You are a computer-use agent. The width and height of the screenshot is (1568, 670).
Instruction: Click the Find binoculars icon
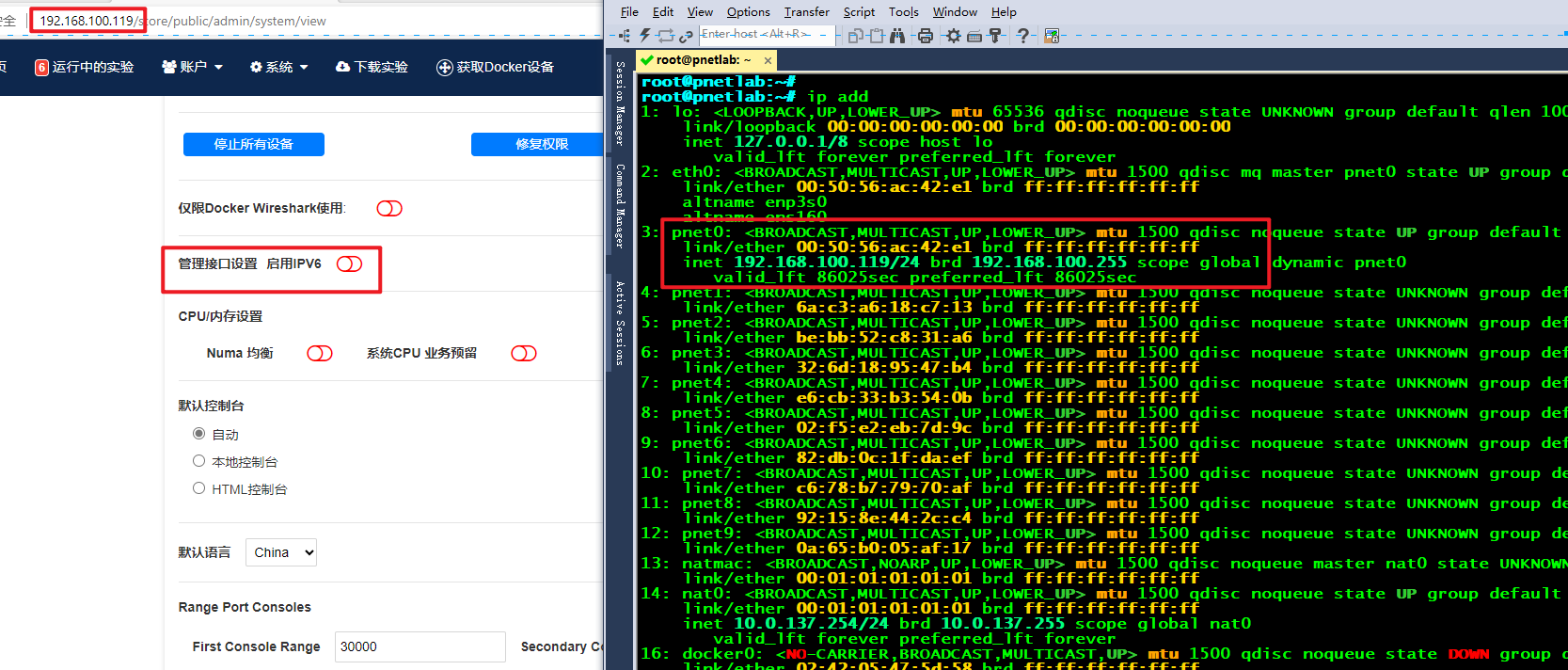pyautogui.click(x=897, y=36)
